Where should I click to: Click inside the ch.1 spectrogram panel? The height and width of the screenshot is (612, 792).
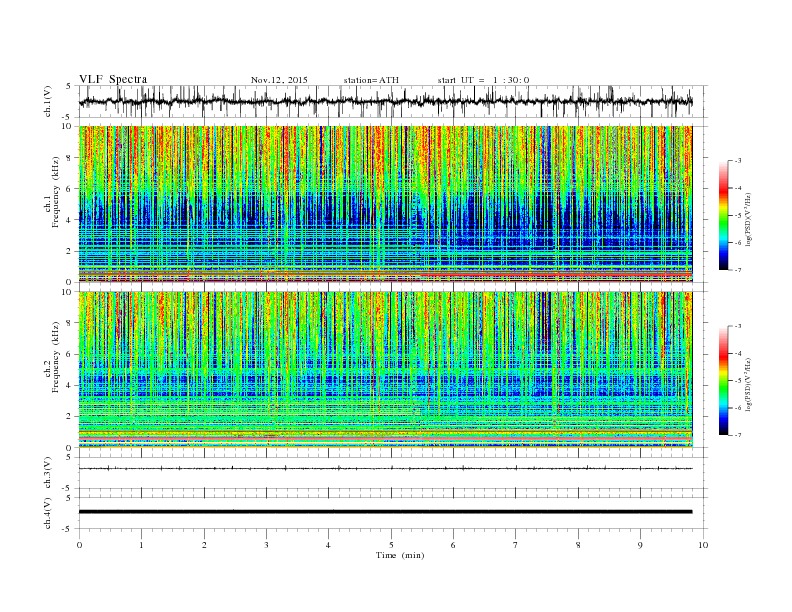click(385, 204)
